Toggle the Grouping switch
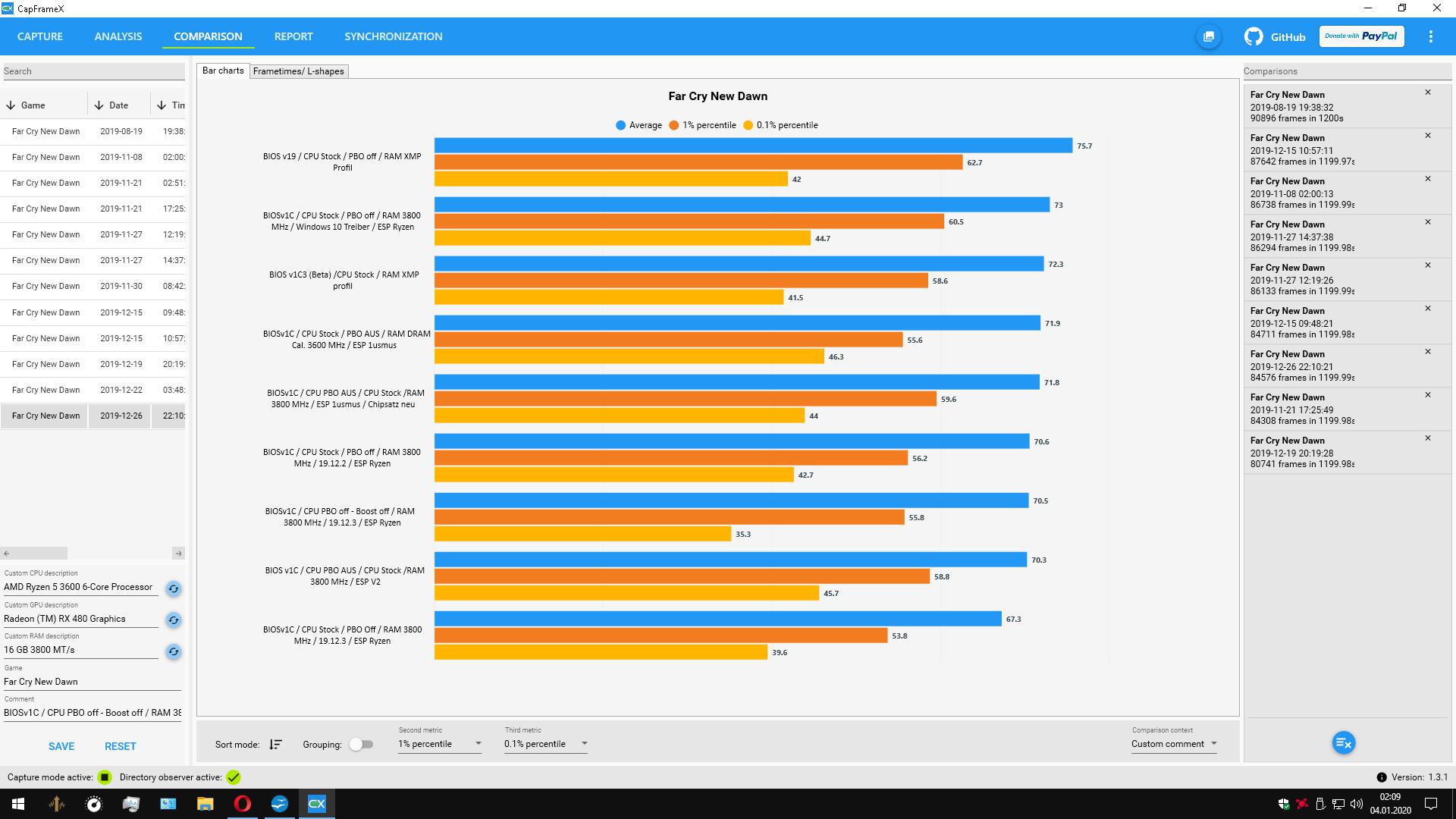This screenshot has width=1456, height=819. (362, 745)
